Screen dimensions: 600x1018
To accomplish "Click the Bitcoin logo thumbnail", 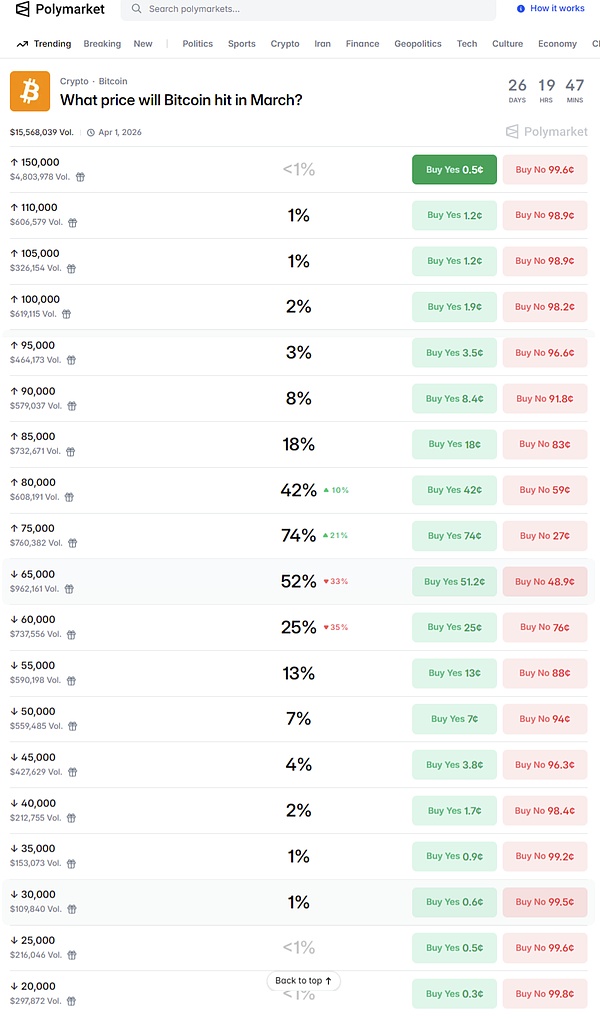I will (x=29, y=91).
